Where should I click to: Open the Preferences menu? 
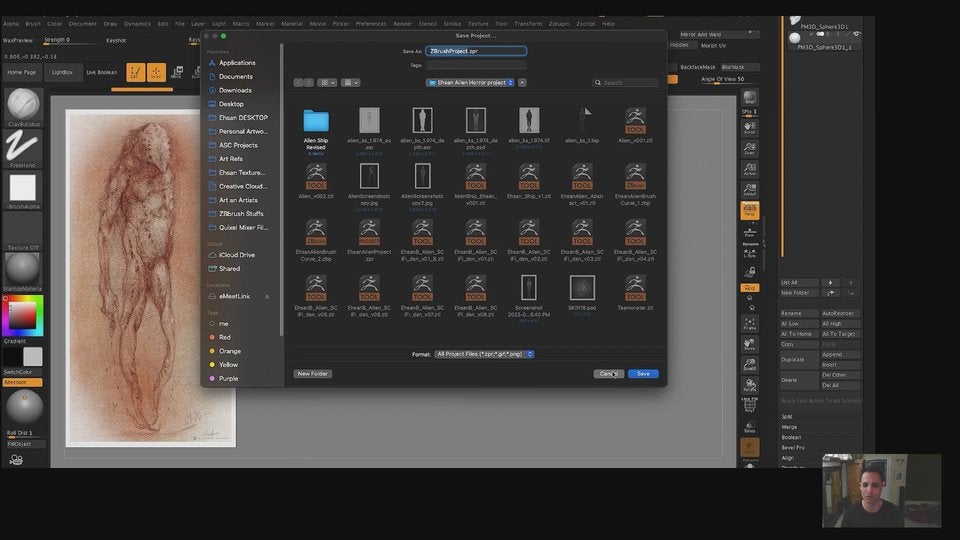pos(370,23)
